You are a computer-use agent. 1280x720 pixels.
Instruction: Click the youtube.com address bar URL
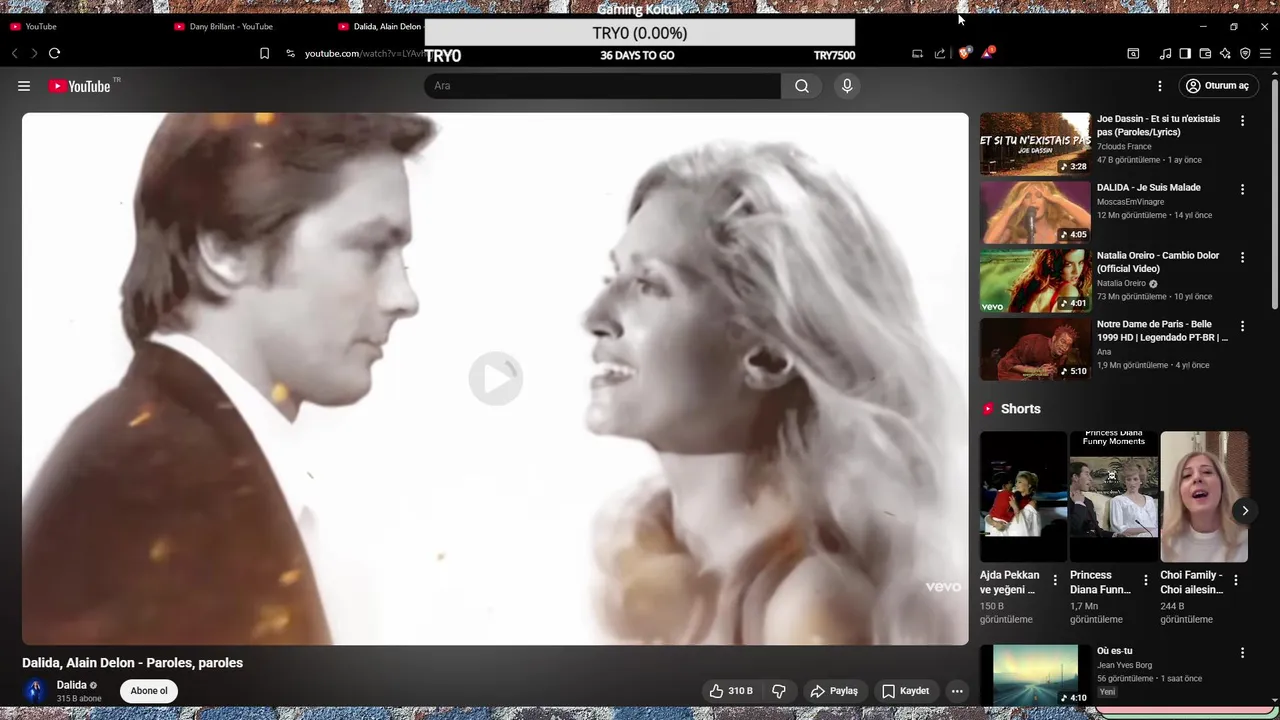(364, 53)
